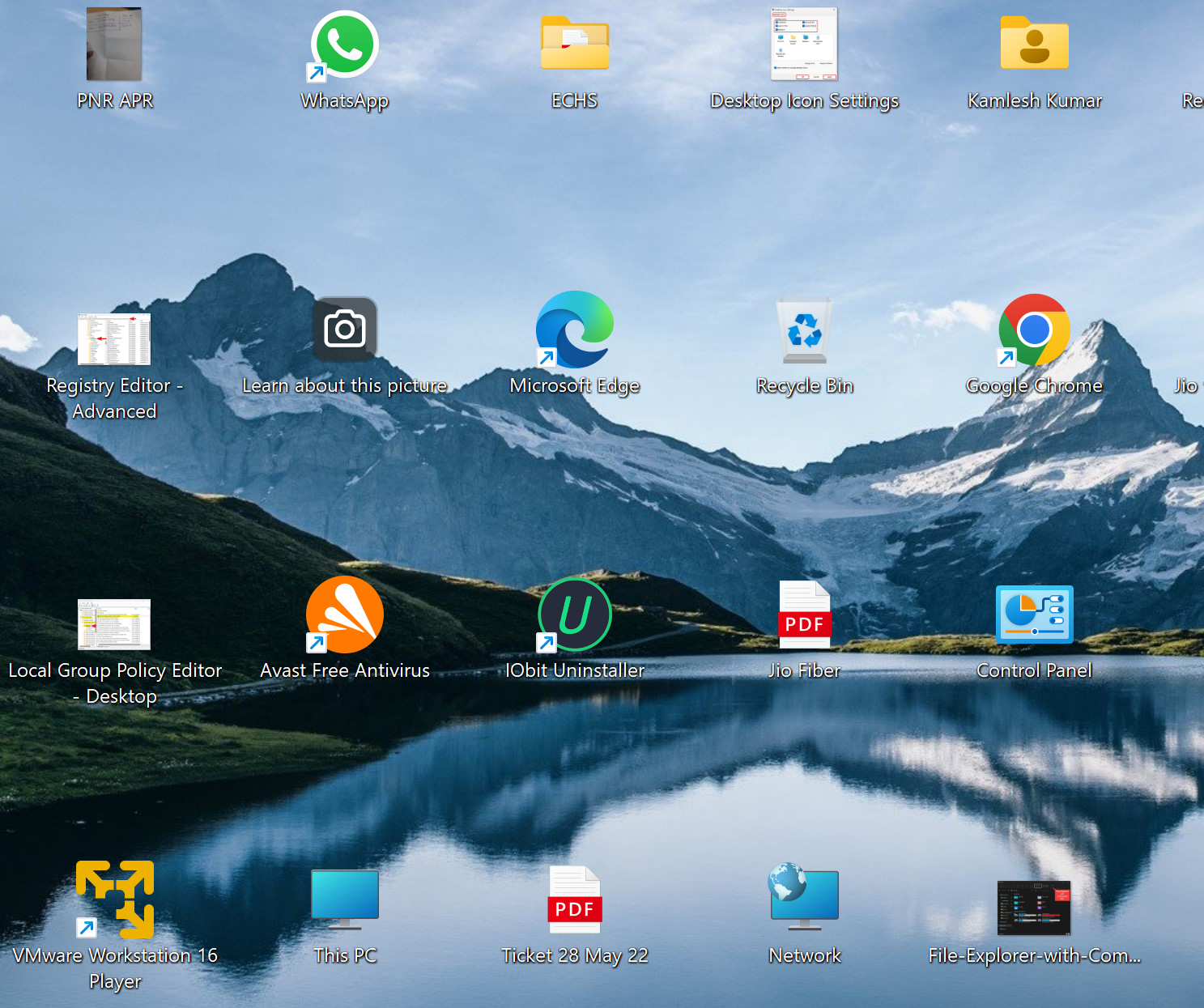Open the ECHS folder
1204x1008 pixels.
click(575, 43)
